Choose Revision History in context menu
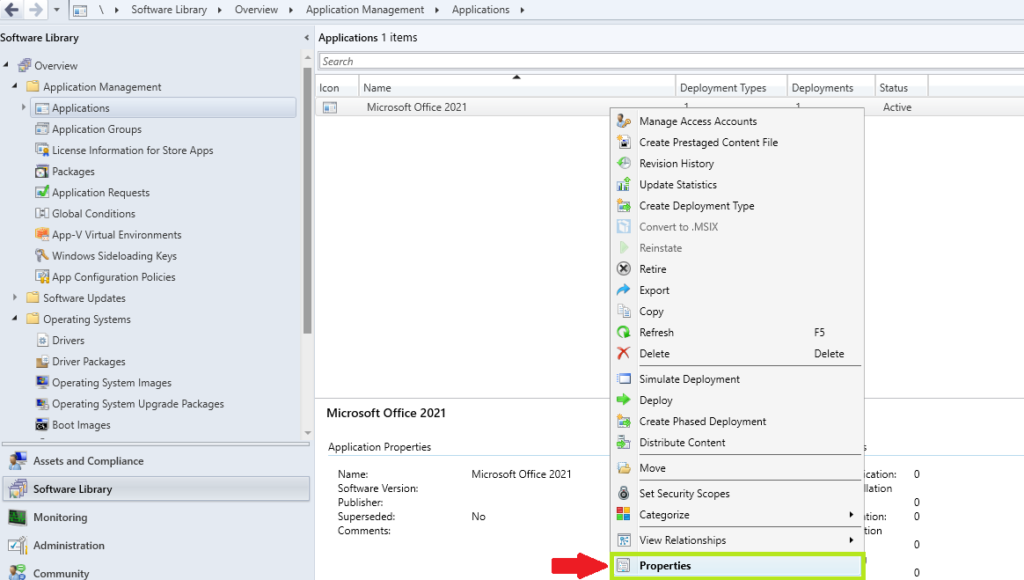The image size is (1024, 580). coord(737,163)
